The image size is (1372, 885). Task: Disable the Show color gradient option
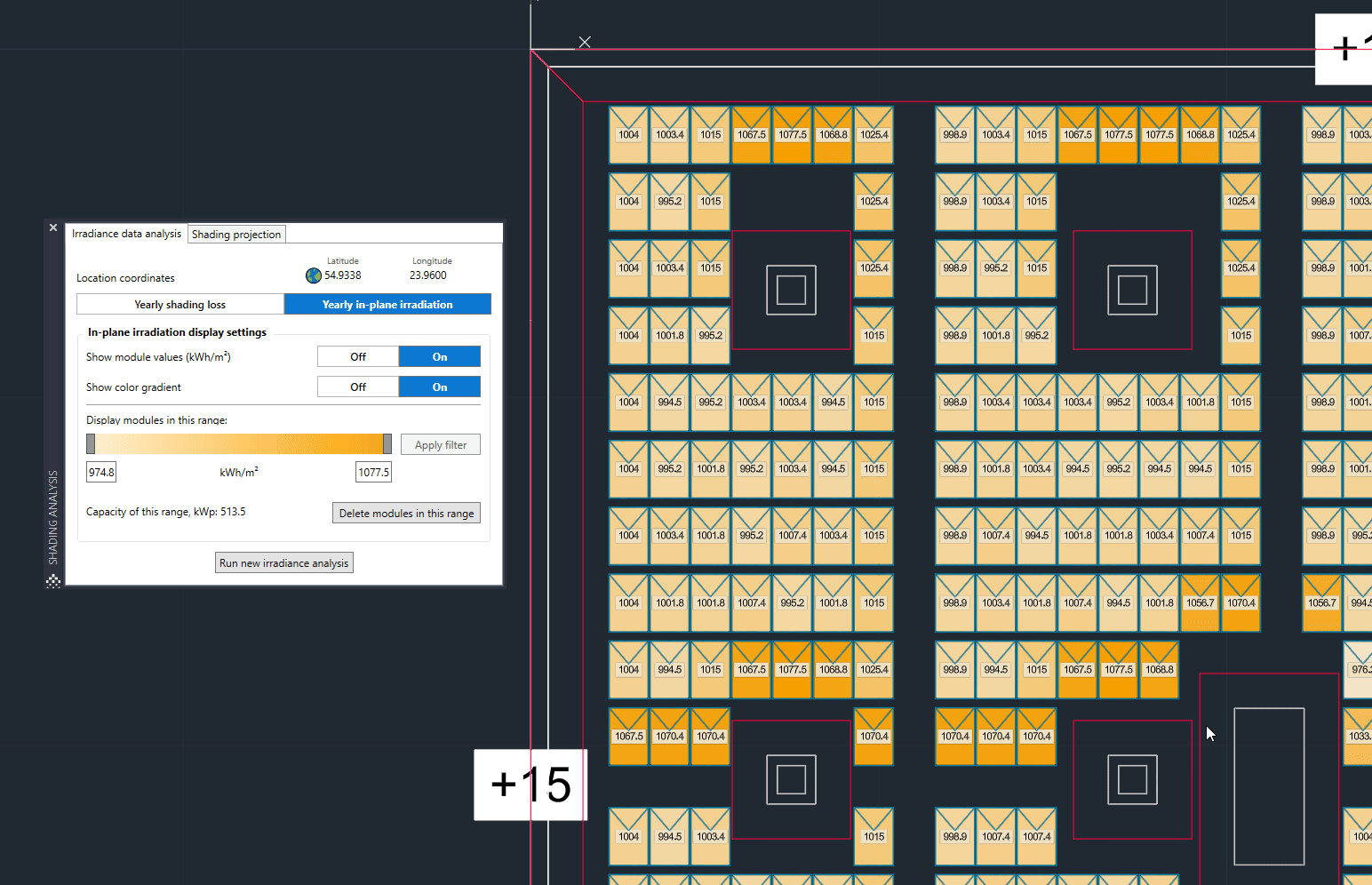358,387
